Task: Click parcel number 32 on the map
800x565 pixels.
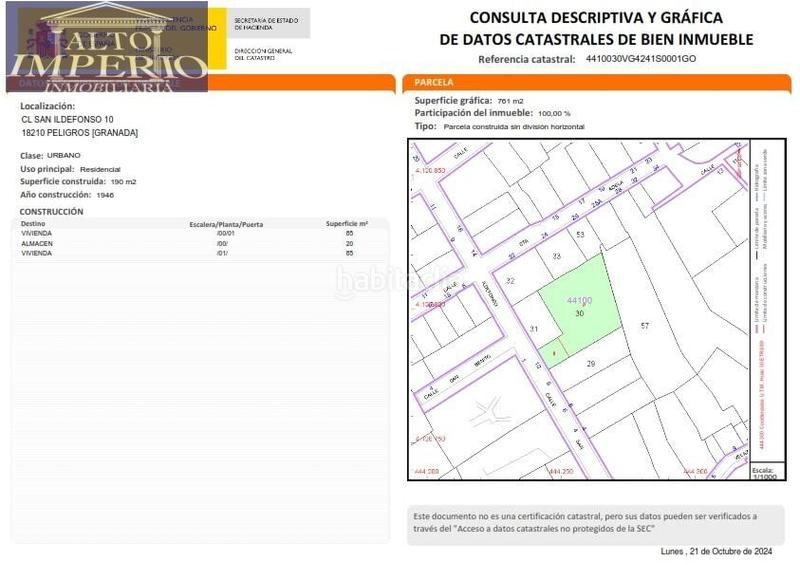Action: [510, 282]
